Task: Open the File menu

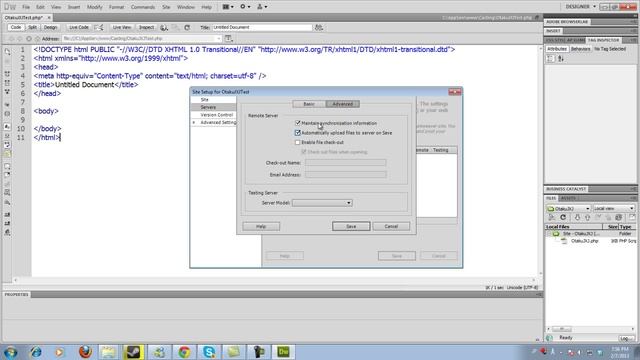Action: pyautogui.click(x=26, y=7)
